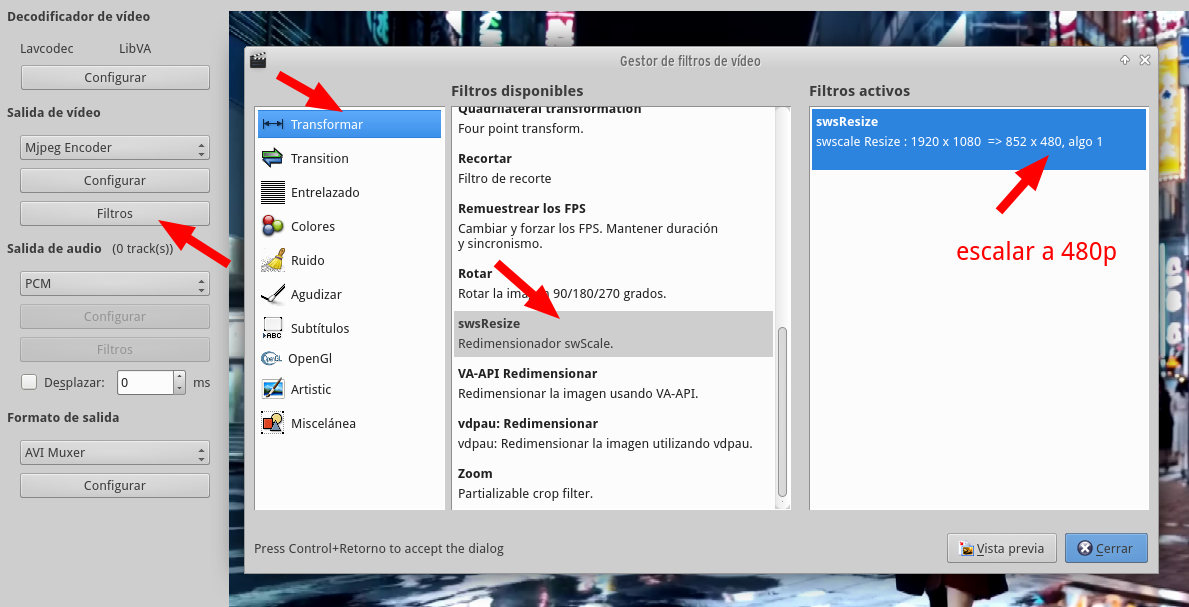The width and height of the screenshot is (1189, 607).
Task: Click the Vista previa button
Action: [x=1001, y=548]
